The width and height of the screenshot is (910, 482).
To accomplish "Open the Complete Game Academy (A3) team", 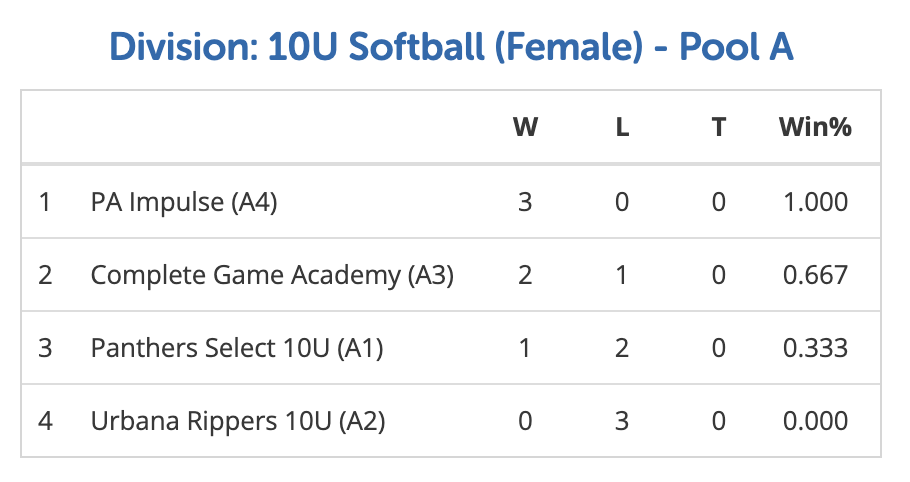I will tap(272, 275).
